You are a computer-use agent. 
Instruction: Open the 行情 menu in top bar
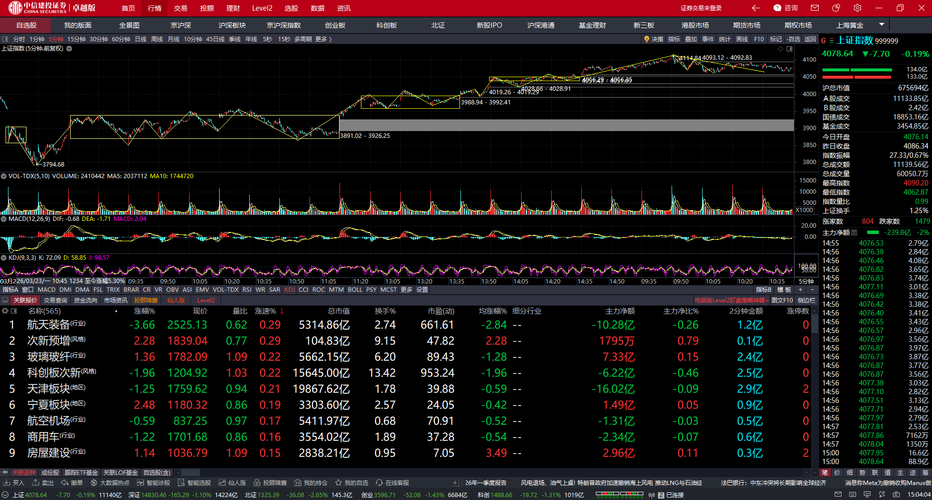154,8
